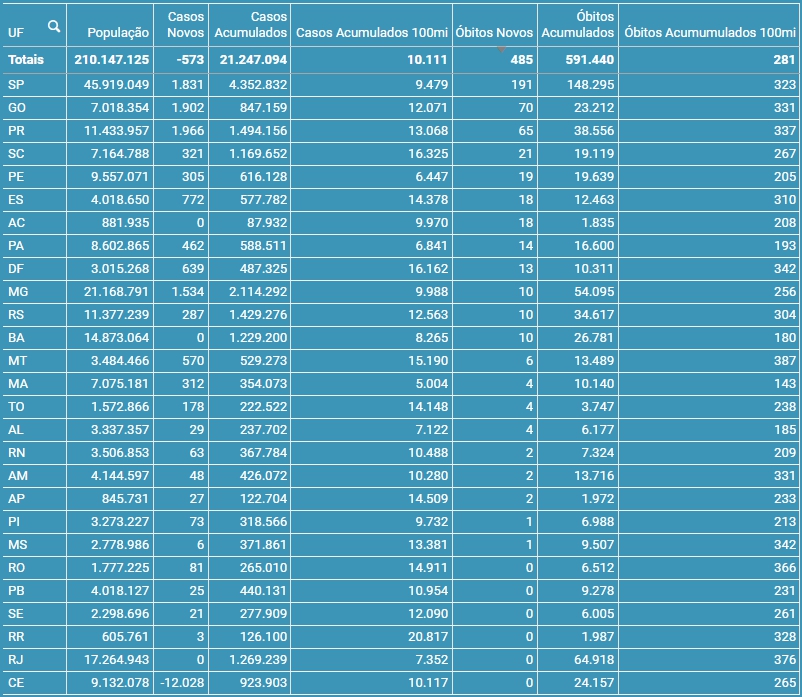Sort by Óbitos Acumumulados 100mi header

[x=709, y=32]
